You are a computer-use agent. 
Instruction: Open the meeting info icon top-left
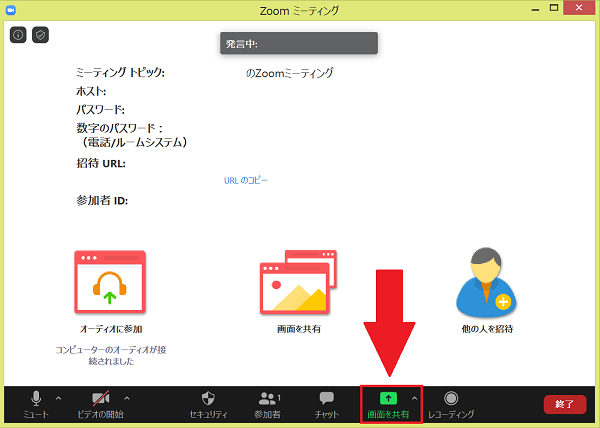point(18,35)
